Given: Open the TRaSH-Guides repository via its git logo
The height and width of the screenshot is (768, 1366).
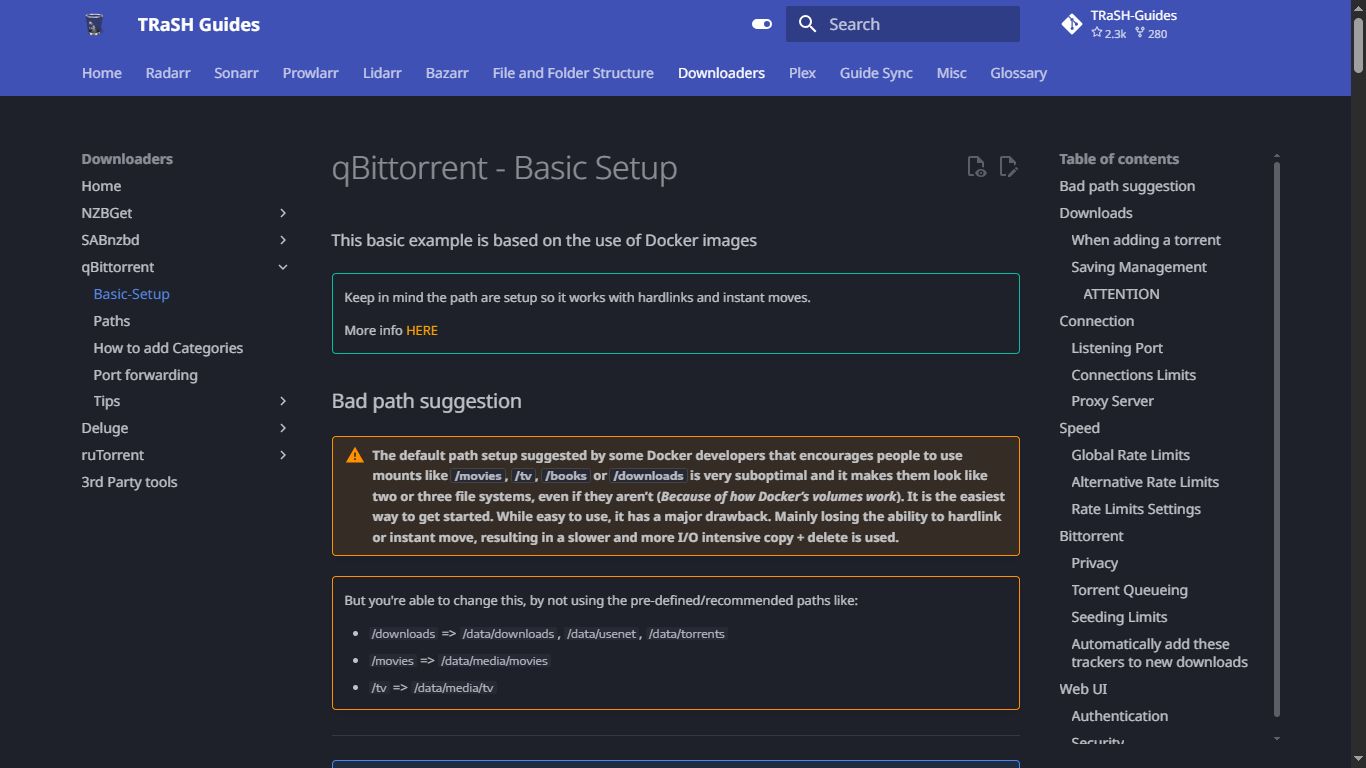Looking at the screenshot, I should 1071,22.
